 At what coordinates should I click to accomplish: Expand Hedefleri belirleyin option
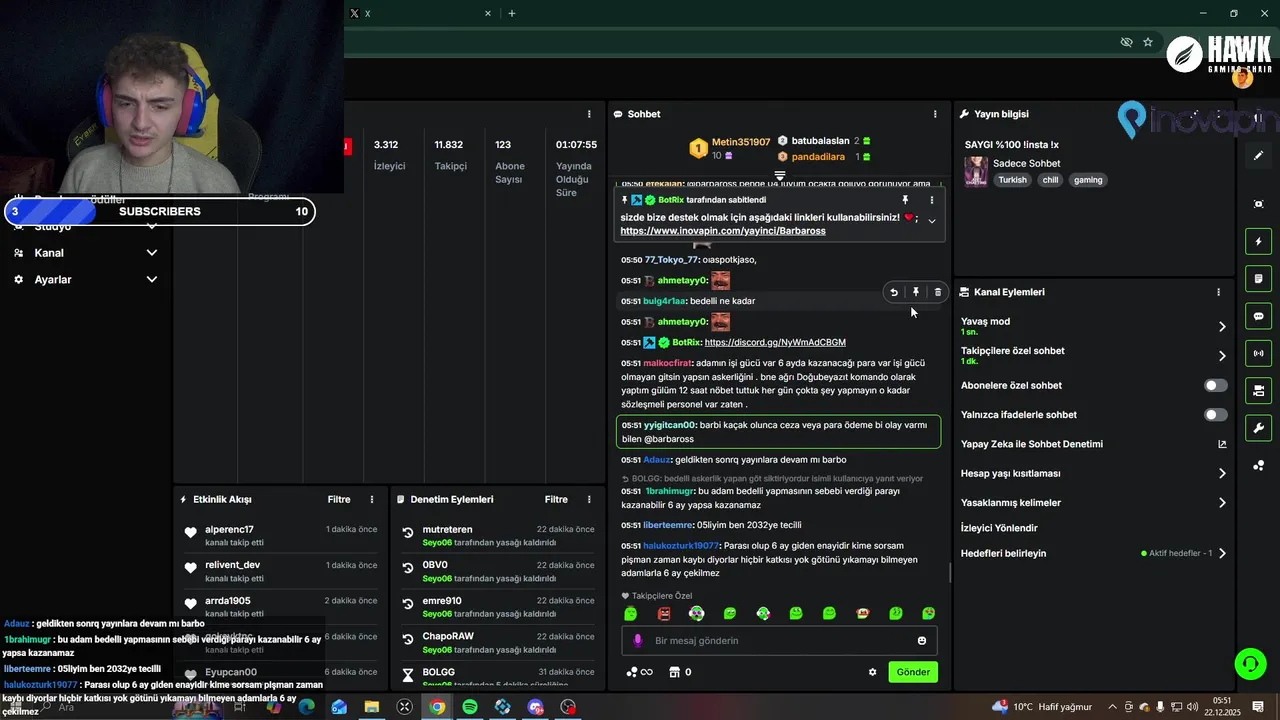coord(1222,553)
